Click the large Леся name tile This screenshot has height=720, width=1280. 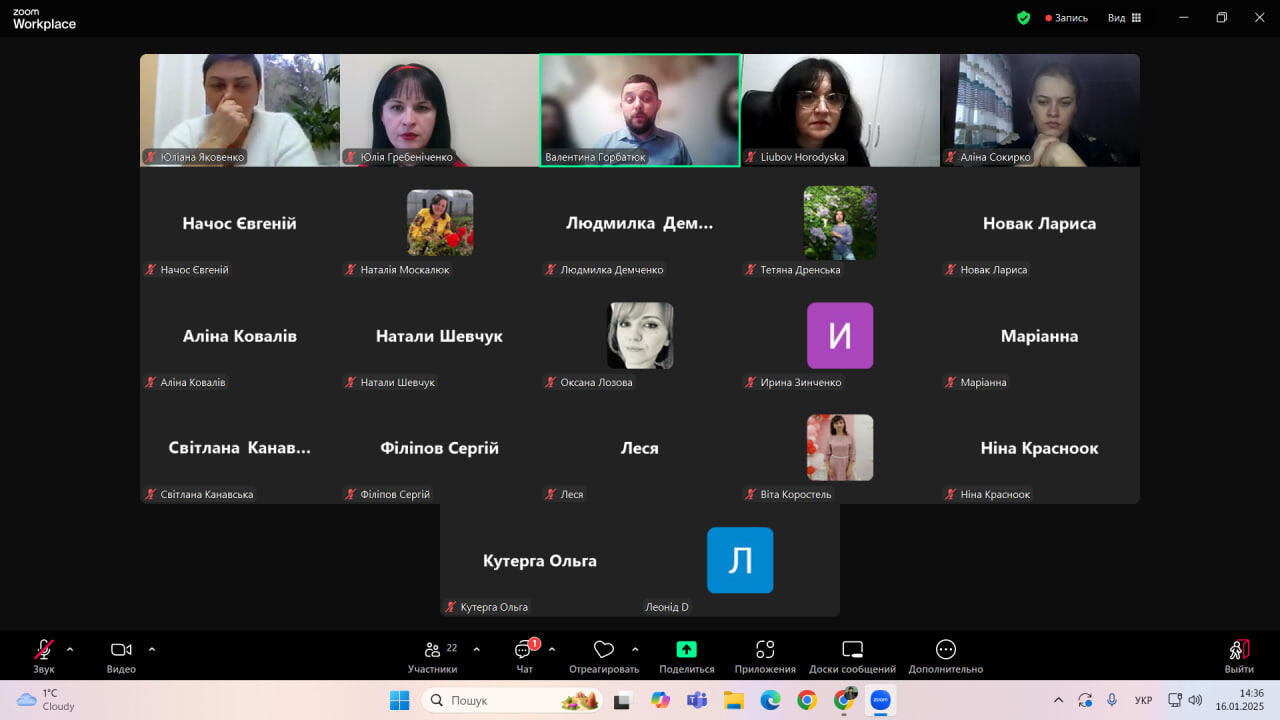639,448
